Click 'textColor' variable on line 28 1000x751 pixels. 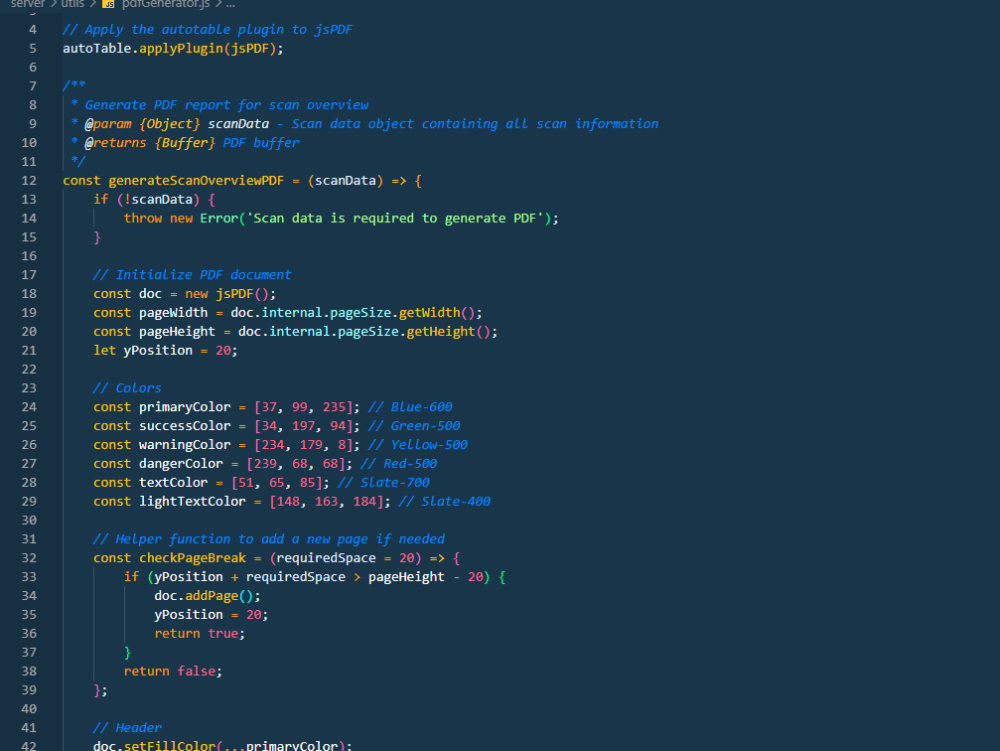click(x=173, y=483)
